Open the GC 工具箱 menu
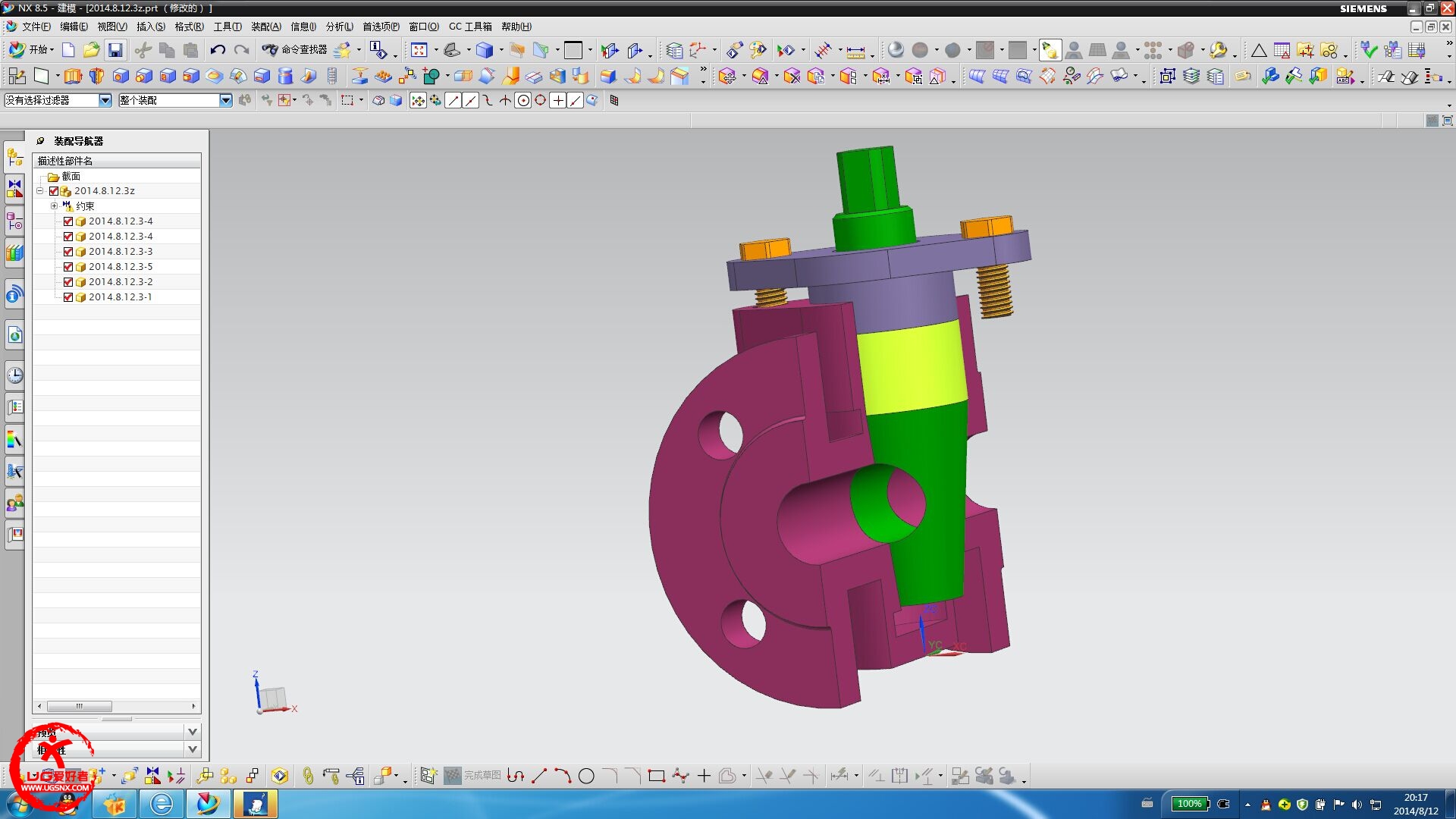 pos(470,27)
